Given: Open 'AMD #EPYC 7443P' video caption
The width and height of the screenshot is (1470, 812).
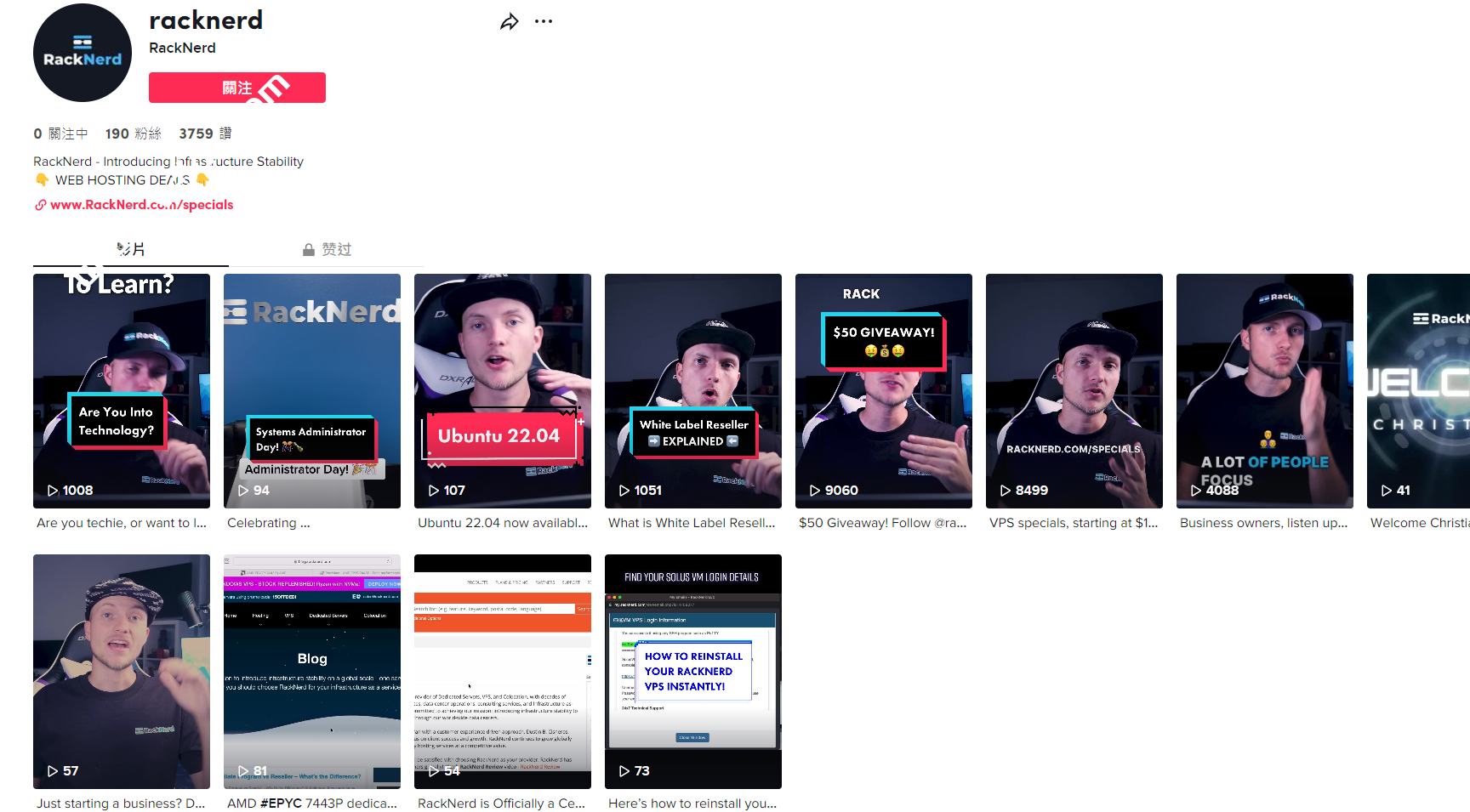Looking at the screenshot, I should [311, 803].
